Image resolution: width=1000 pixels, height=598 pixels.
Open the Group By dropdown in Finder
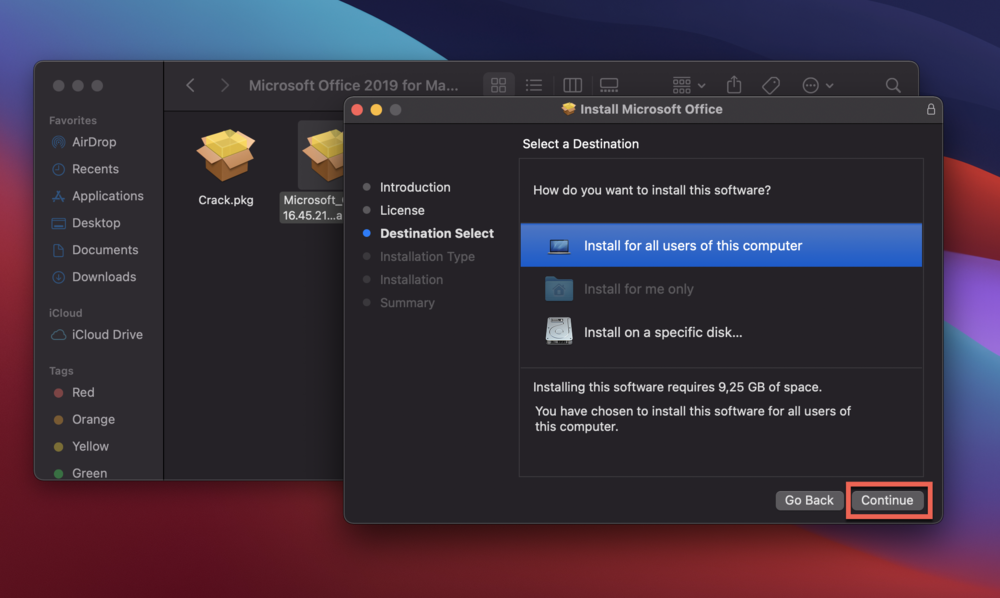point(689,86)
